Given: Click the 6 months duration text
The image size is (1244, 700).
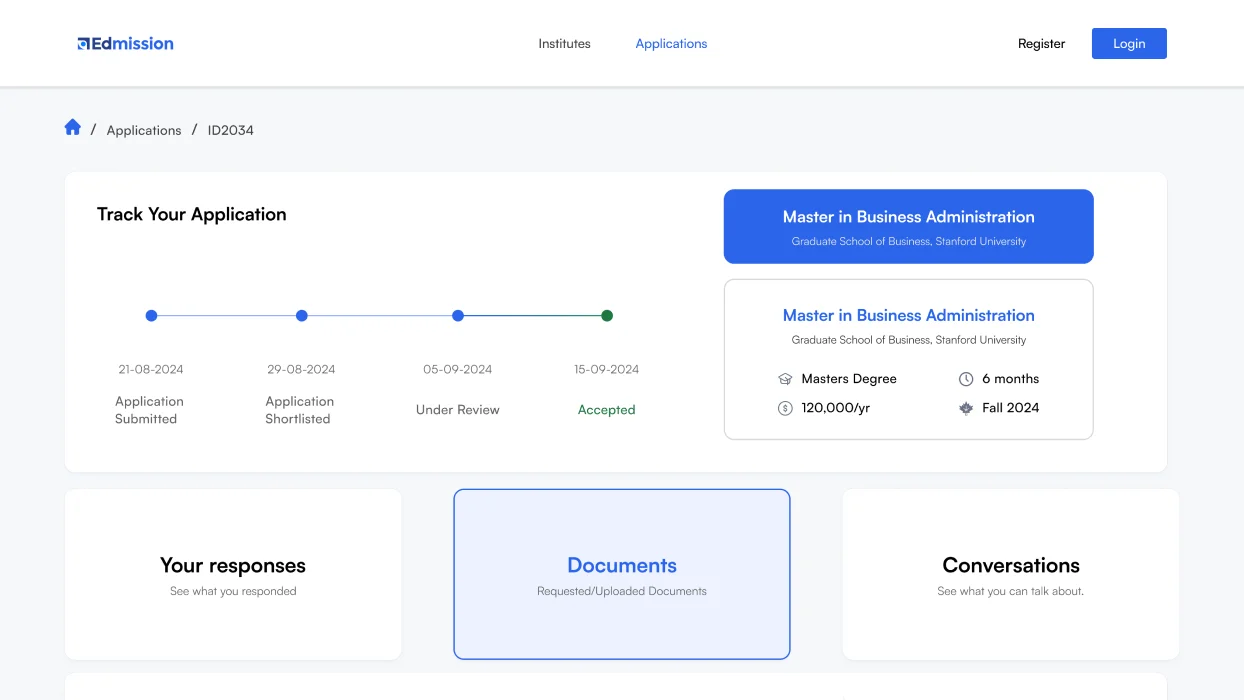Looking at the screenshot, I should pyautogui.click(x=1011, y=379).
